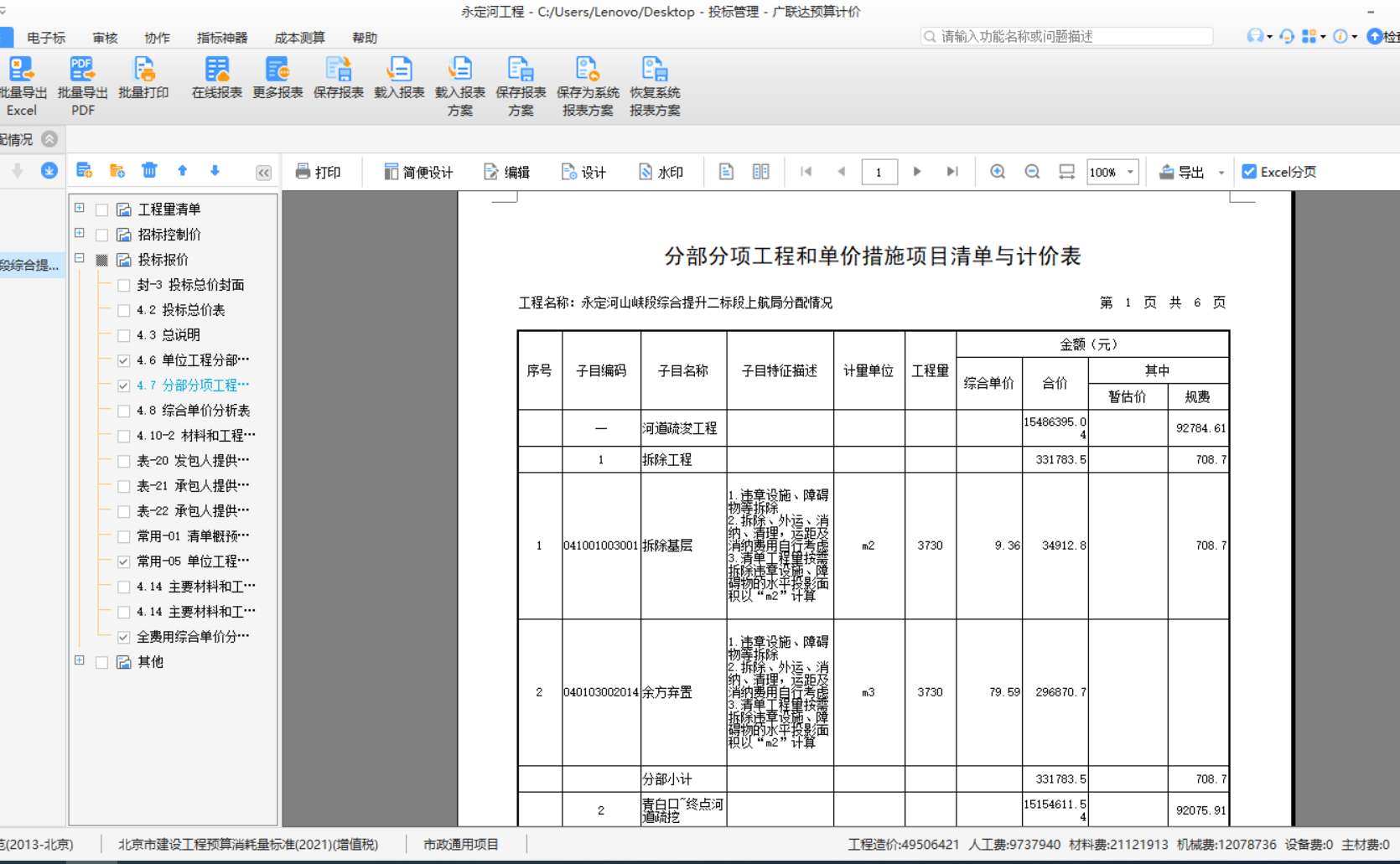Select the 4.3 总说明 report item
Image resolution: width=1400 pixels, height=864 pixels.
pos(169,335)
